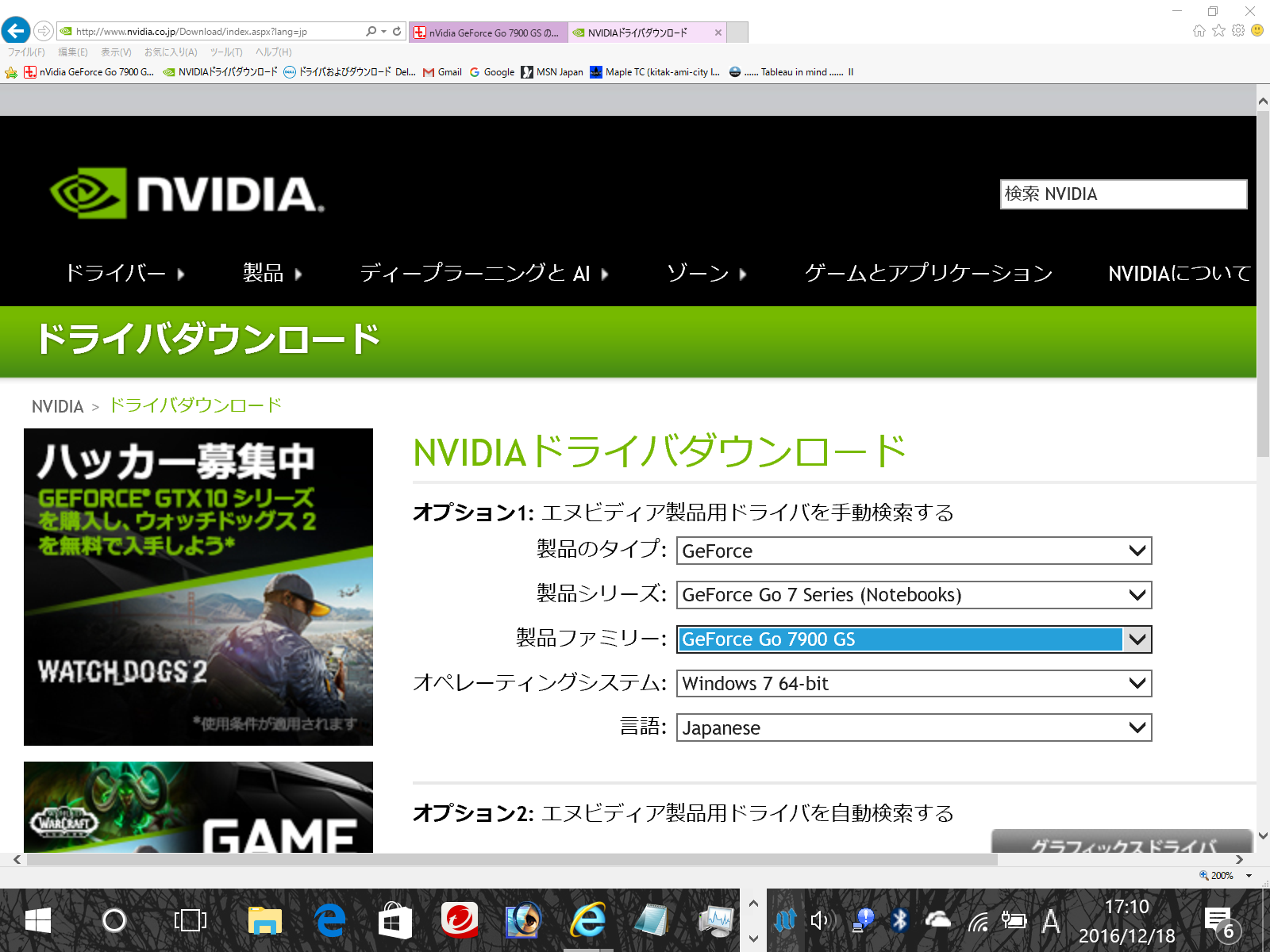Image resolution: width=1270 pixels, height=952 pixels.
Task: Open the notepad app on taskbar
Action: [652, 920]
